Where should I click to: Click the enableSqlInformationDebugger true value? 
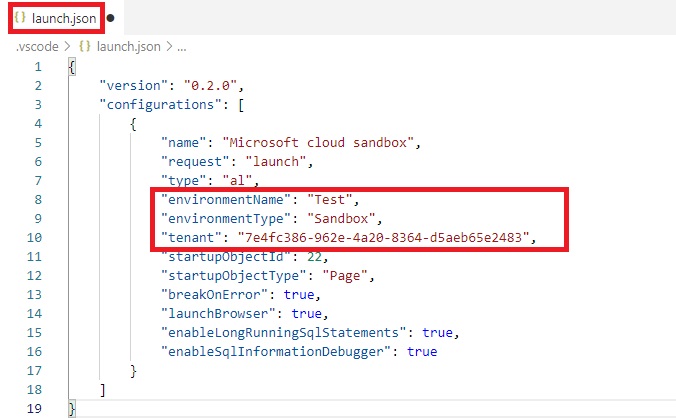[x=421, y=351]
